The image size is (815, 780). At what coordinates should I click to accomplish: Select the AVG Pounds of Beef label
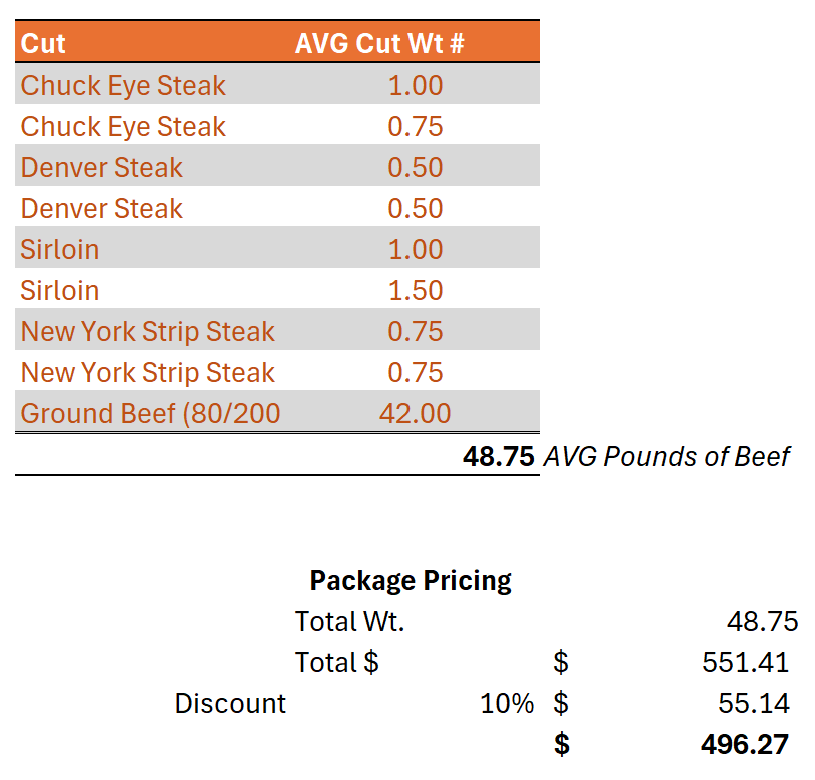tap(666, 457)
